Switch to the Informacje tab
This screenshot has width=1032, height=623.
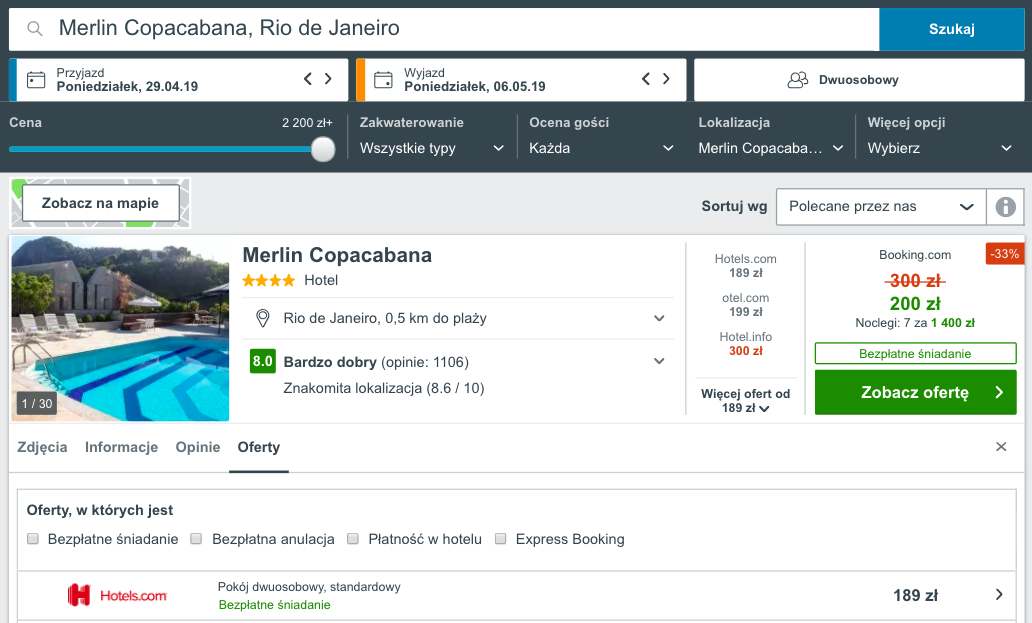pyautogui.click(x=121, y=447)
